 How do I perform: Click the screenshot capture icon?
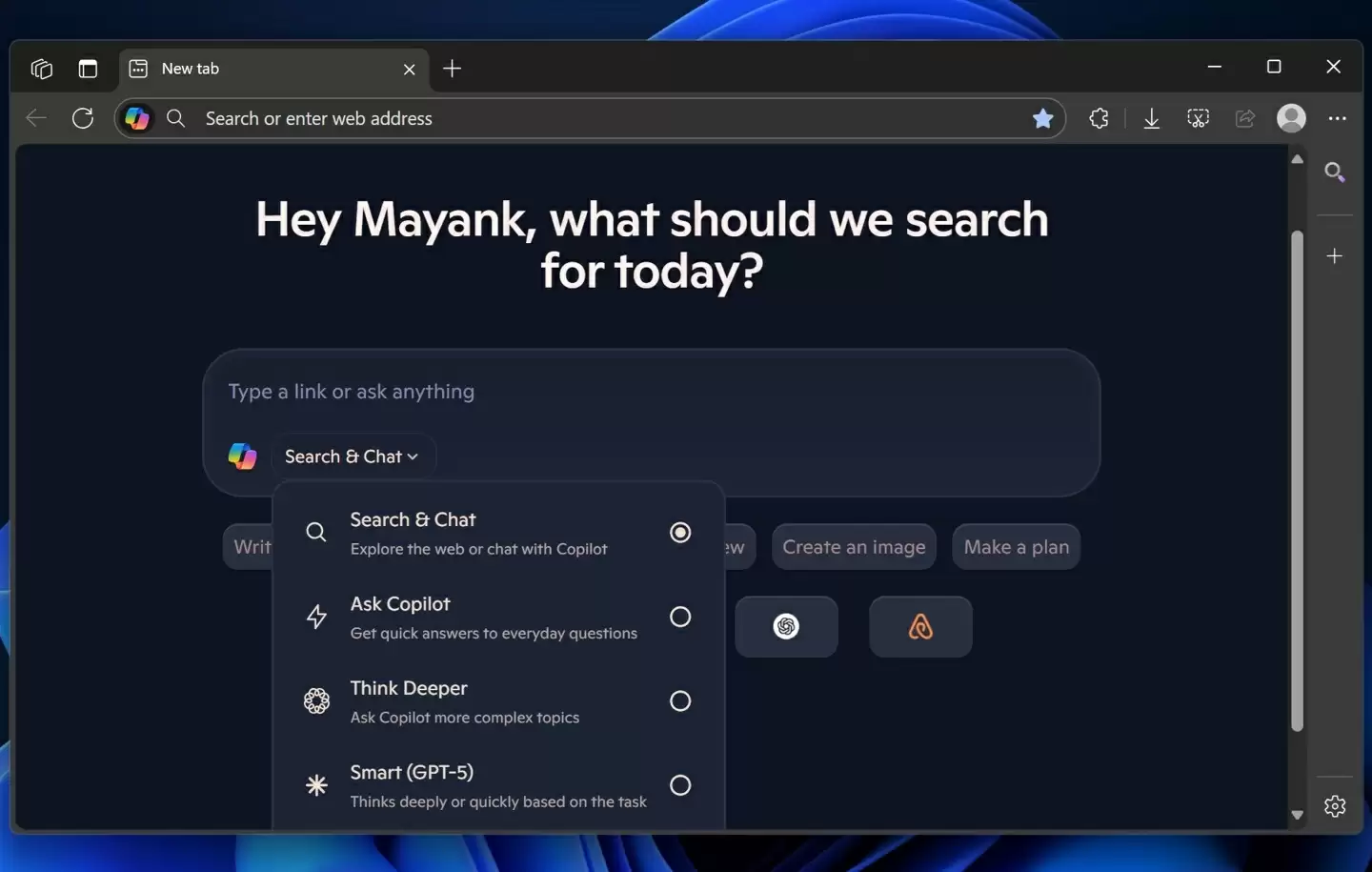(x=1198, y=118)
